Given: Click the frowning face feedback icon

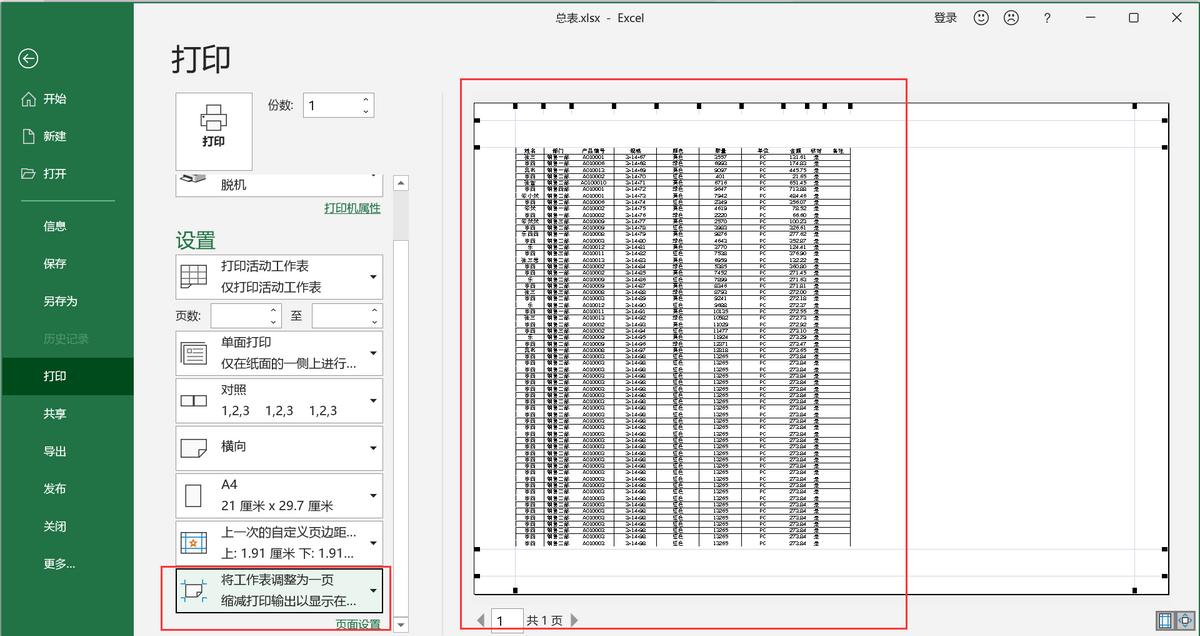Looking at the screenshot, I should pyautogui.click(x=1011, y=18).
